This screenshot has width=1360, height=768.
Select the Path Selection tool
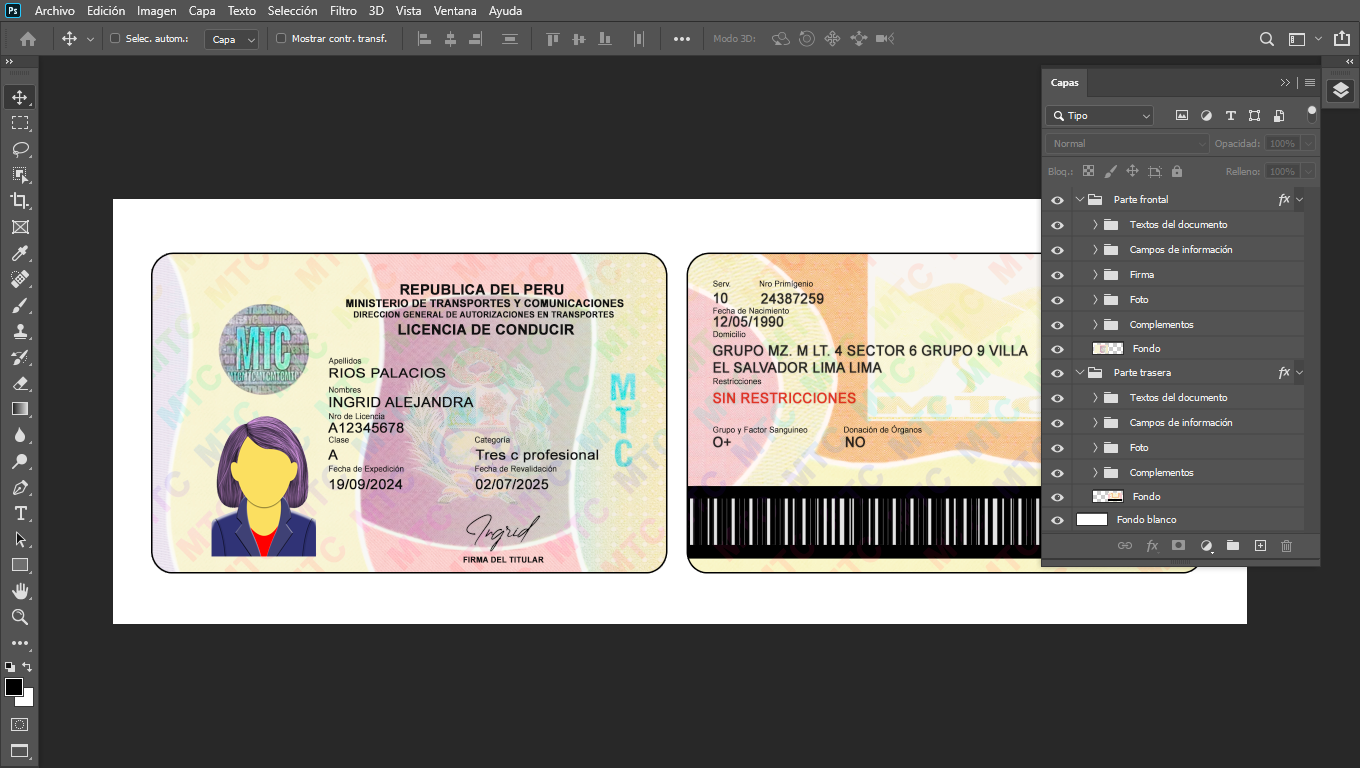[20, 539]
